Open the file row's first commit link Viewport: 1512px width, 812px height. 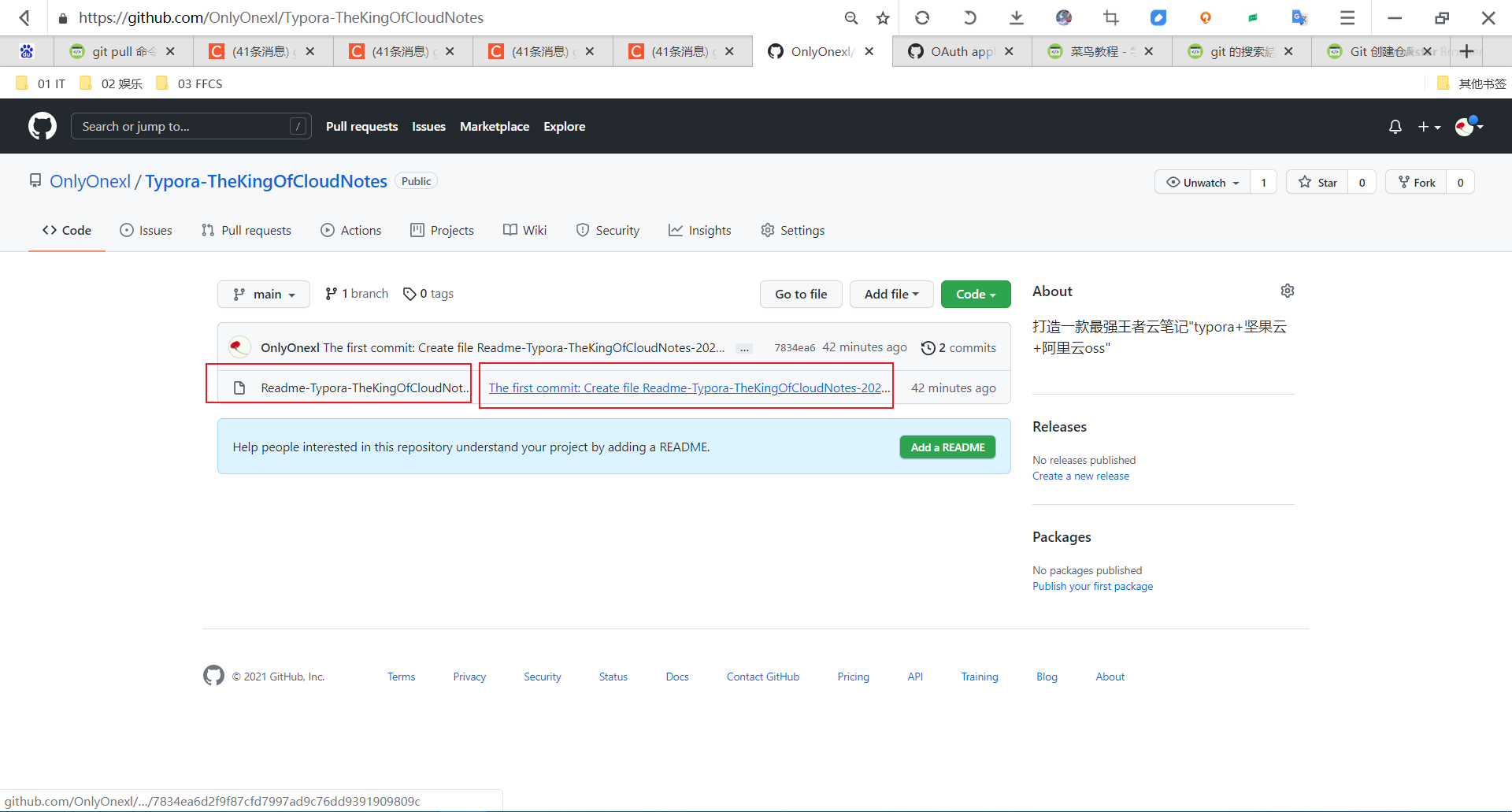[x=689, y=387]
